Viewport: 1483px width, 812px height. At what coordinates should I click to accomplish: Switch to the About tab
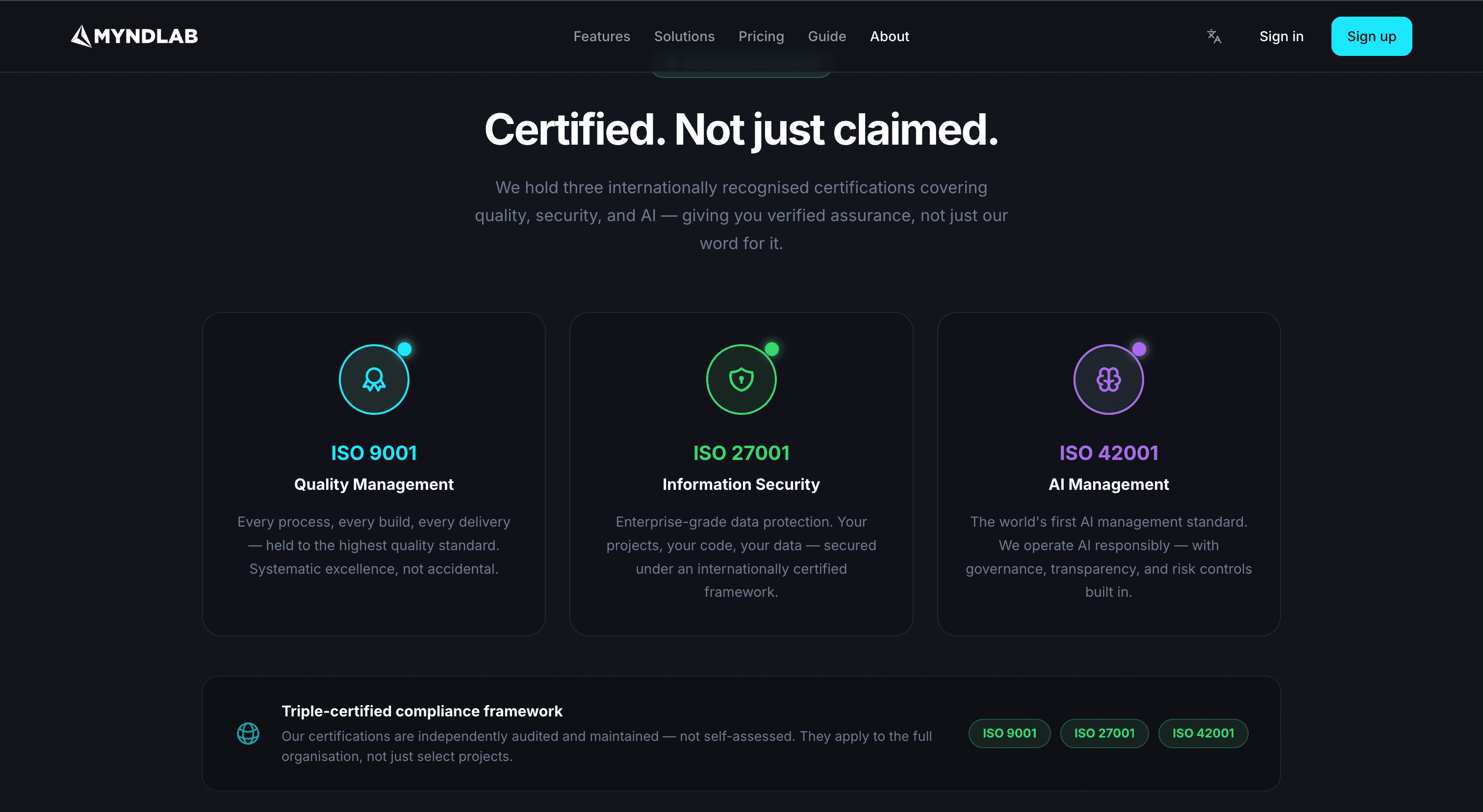(x=890, y=36)
